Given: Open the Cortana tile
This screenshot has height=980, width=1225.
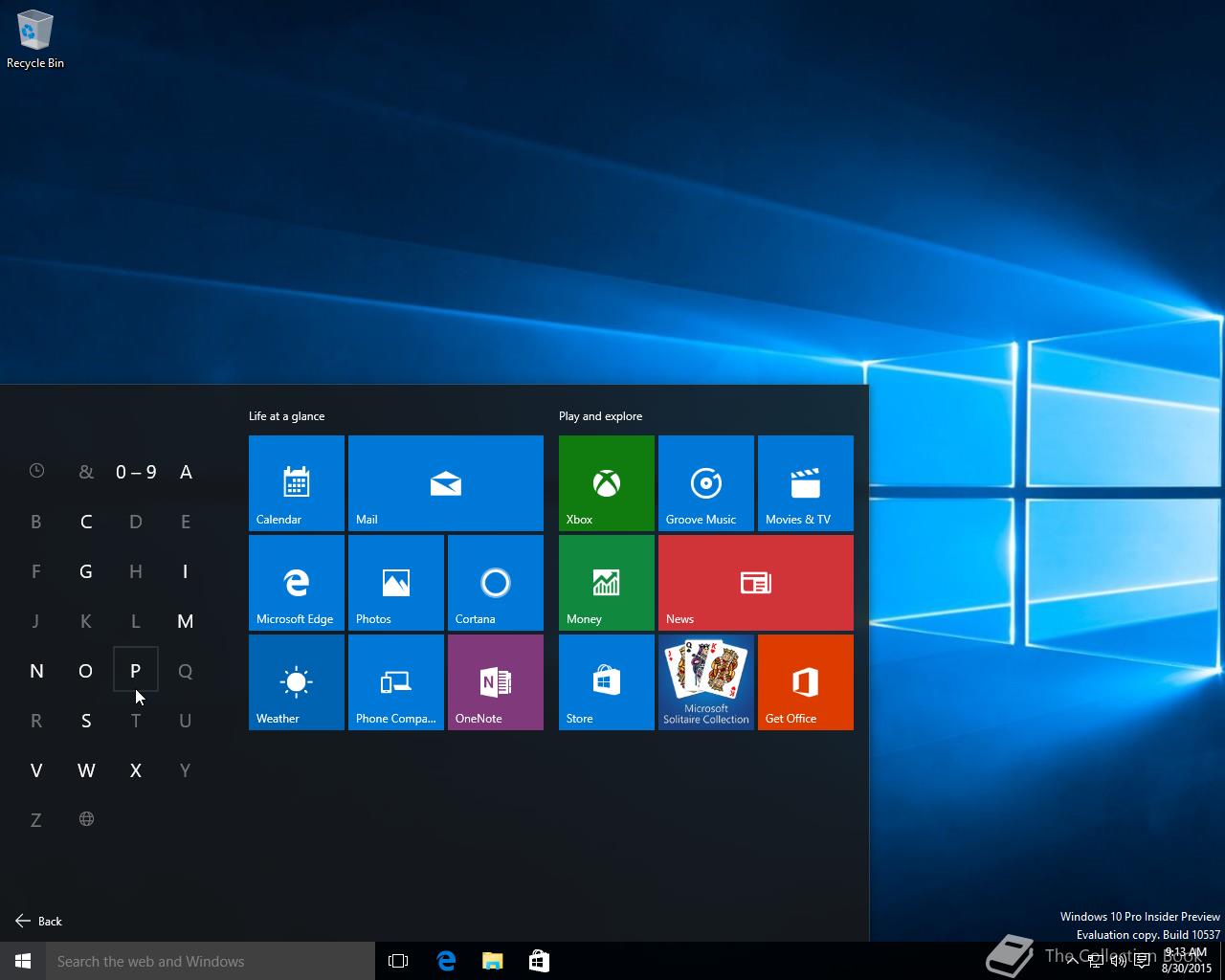Looking at the screenshot, I should 496,583.
